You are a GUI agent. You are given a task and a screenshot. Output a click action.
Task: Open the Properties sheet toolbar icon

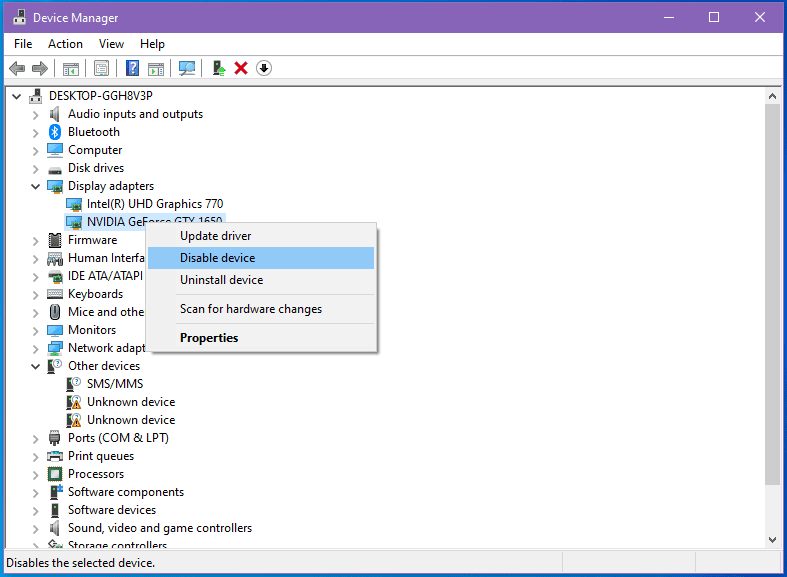(101, 68)
